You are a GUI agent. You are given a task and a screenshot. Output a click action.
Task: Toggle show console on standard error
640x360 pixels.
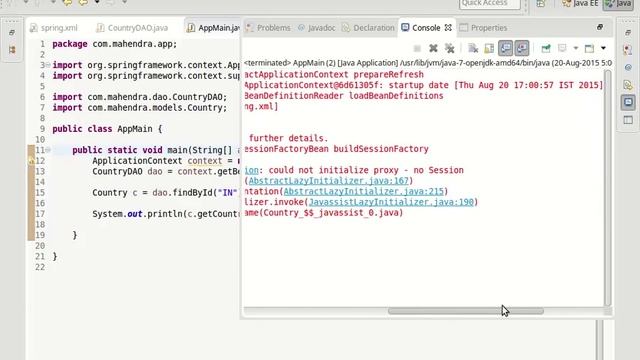522,48
